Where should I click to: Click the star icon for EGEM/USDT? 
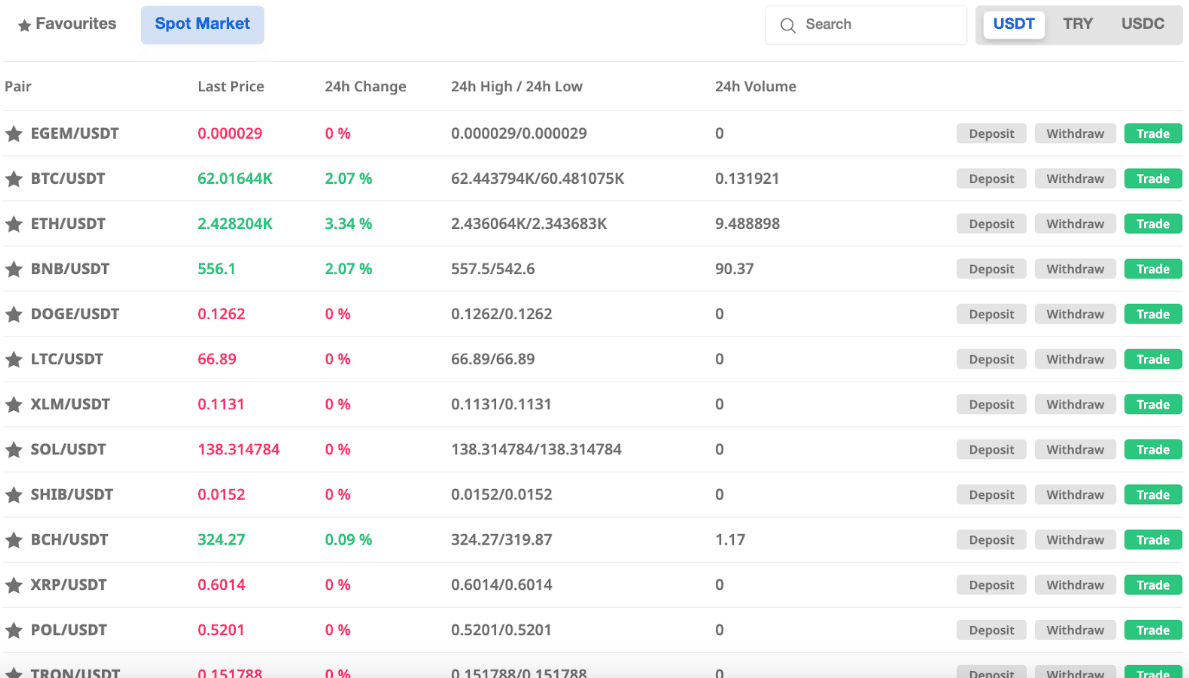click(14, 134)
